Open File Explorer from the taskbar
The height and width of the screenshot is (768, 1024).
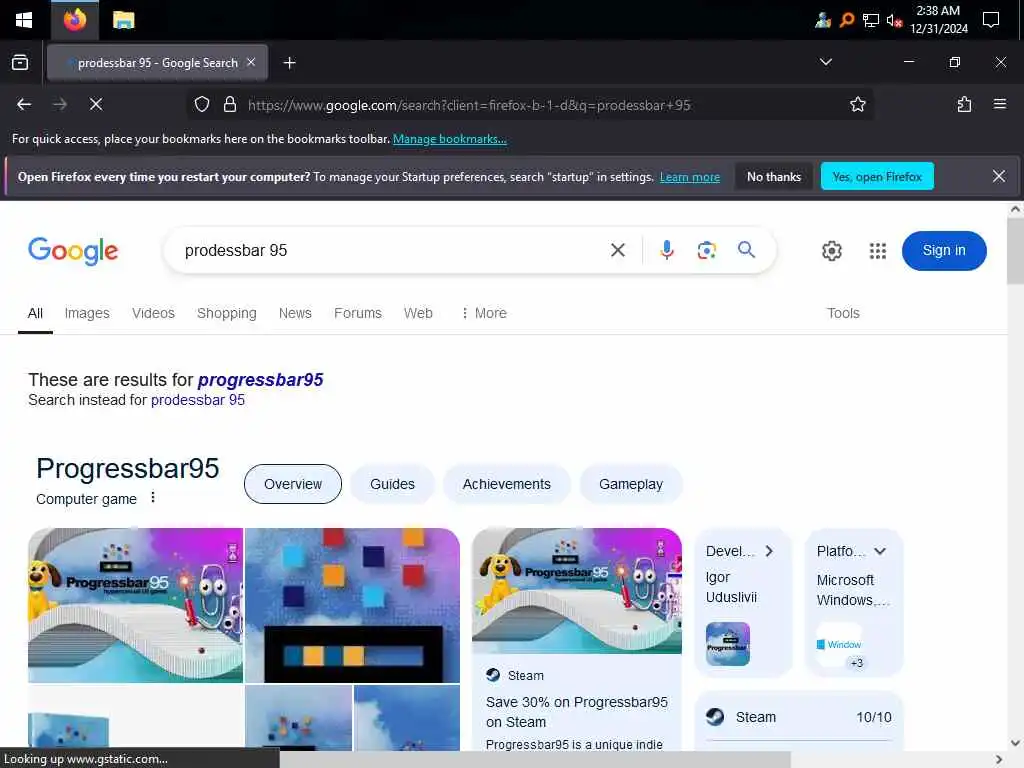coord(123,20)
